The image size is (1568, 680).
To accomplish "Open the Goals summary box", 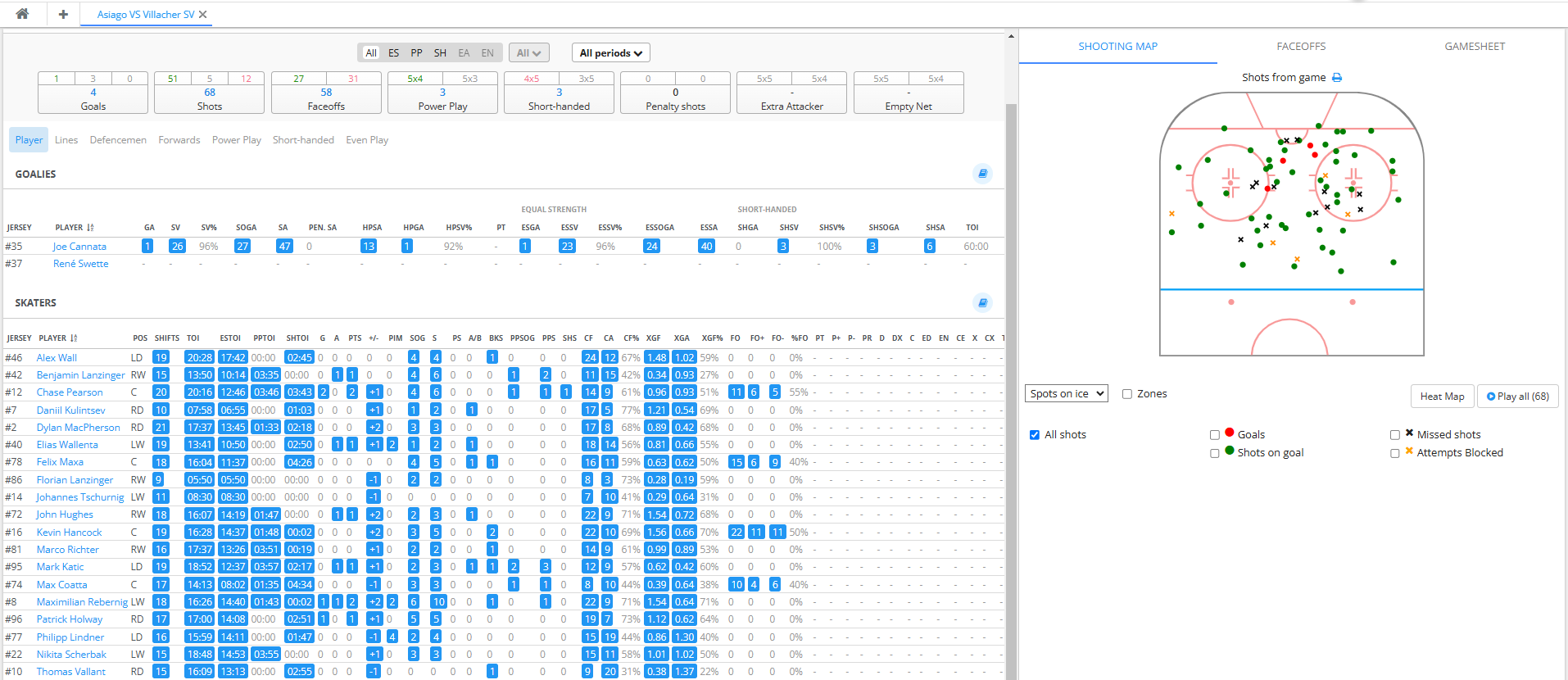I will coord(93,93).
